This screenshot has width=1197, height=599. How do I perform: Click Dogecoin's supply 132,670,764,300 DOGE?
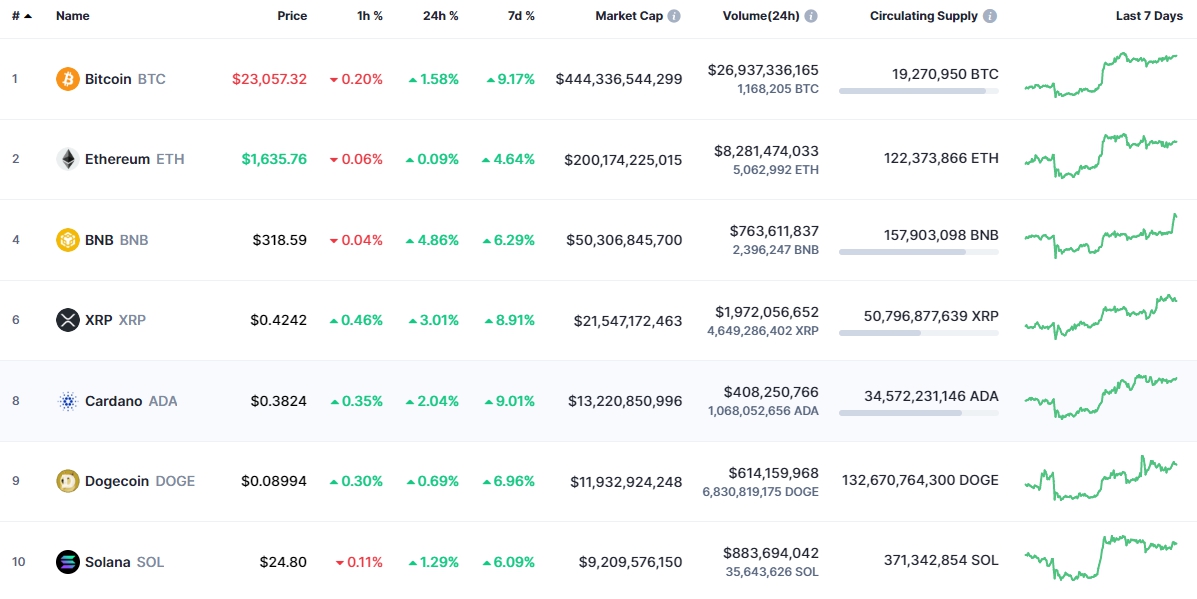coord(920,480)
